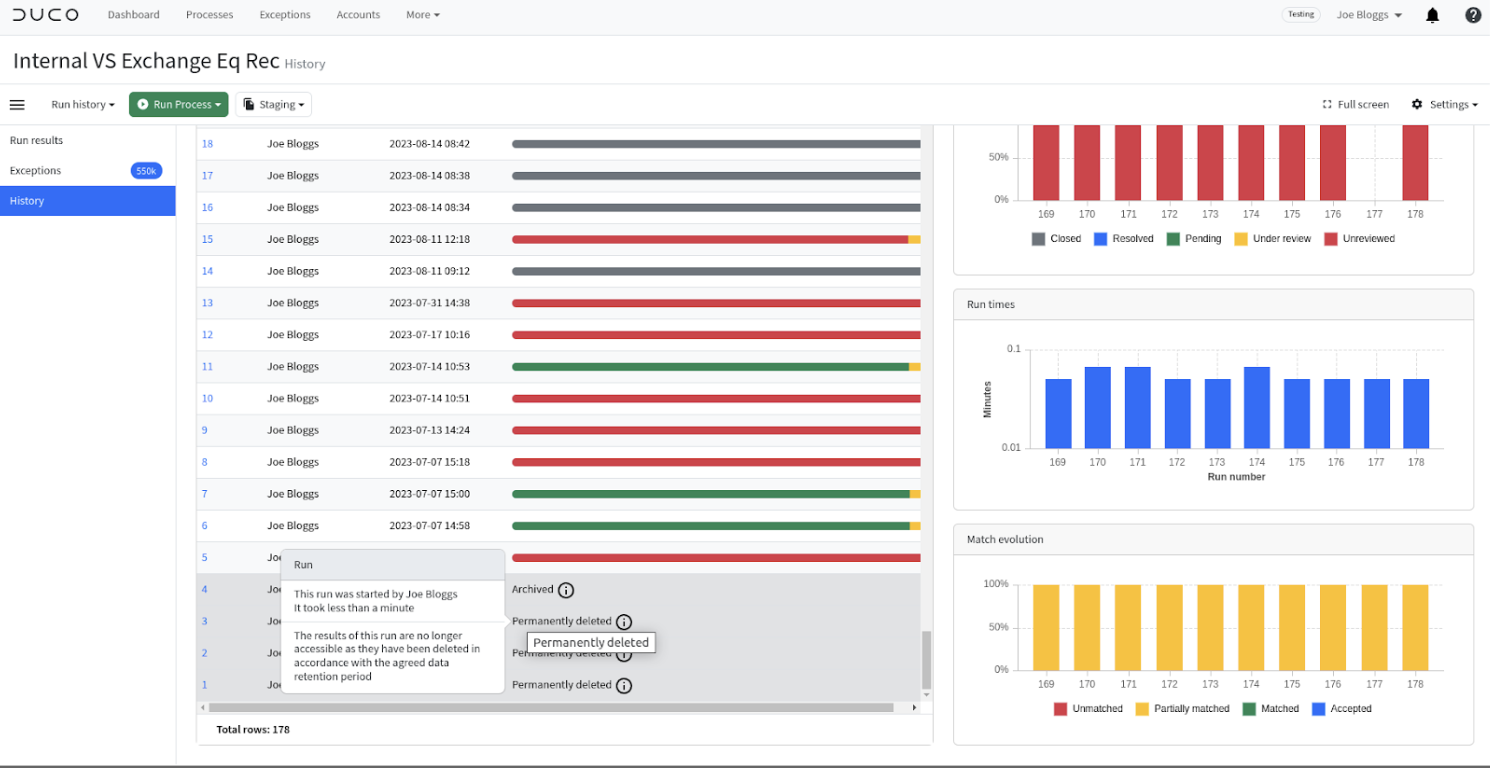This screenshot has width=1490, height=768.
Task: Click run 174 bar in Run times
Action: [x=1257, y=407]
